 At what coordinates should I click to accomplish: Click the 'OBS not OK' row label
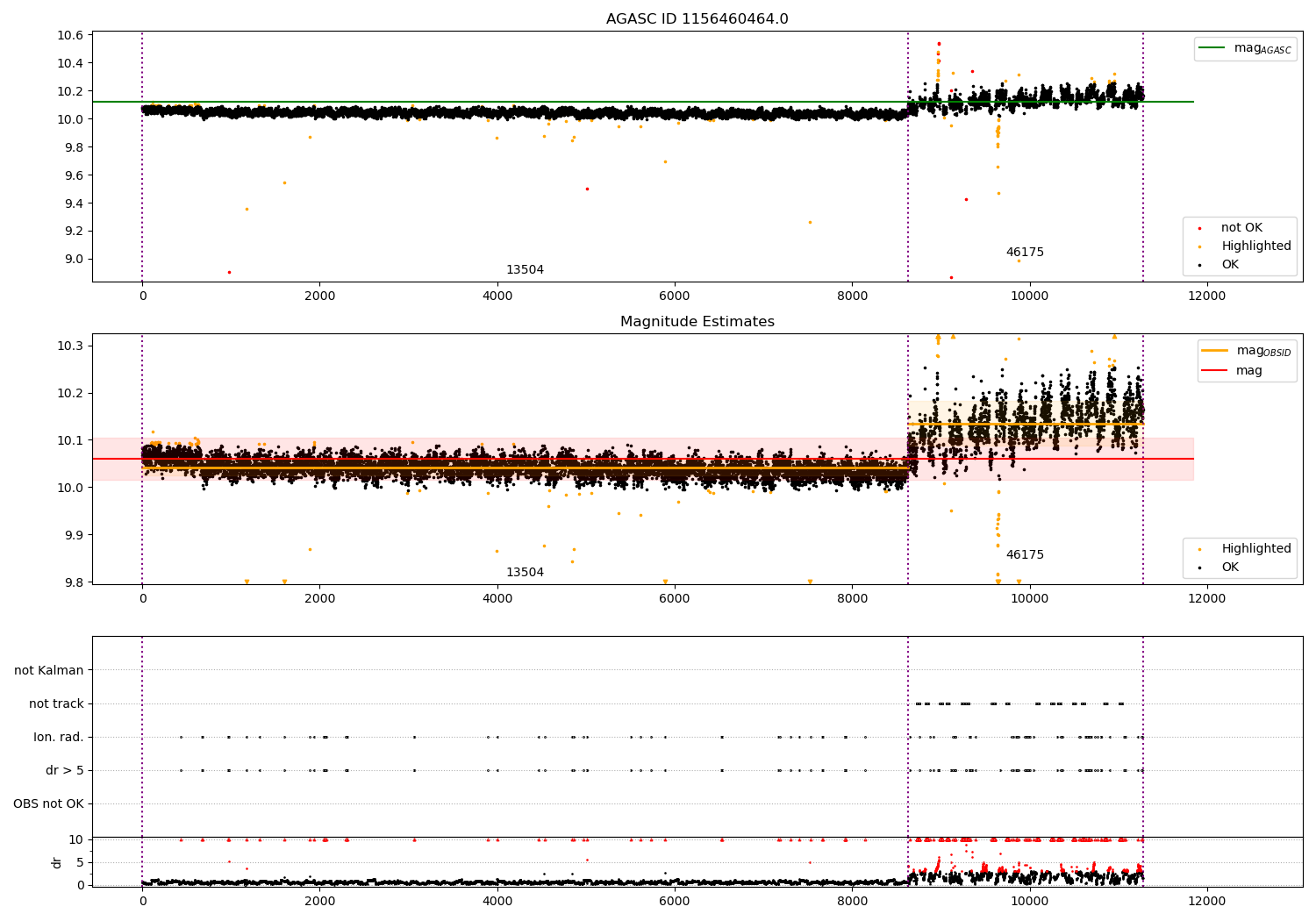(x=48, y=804)
